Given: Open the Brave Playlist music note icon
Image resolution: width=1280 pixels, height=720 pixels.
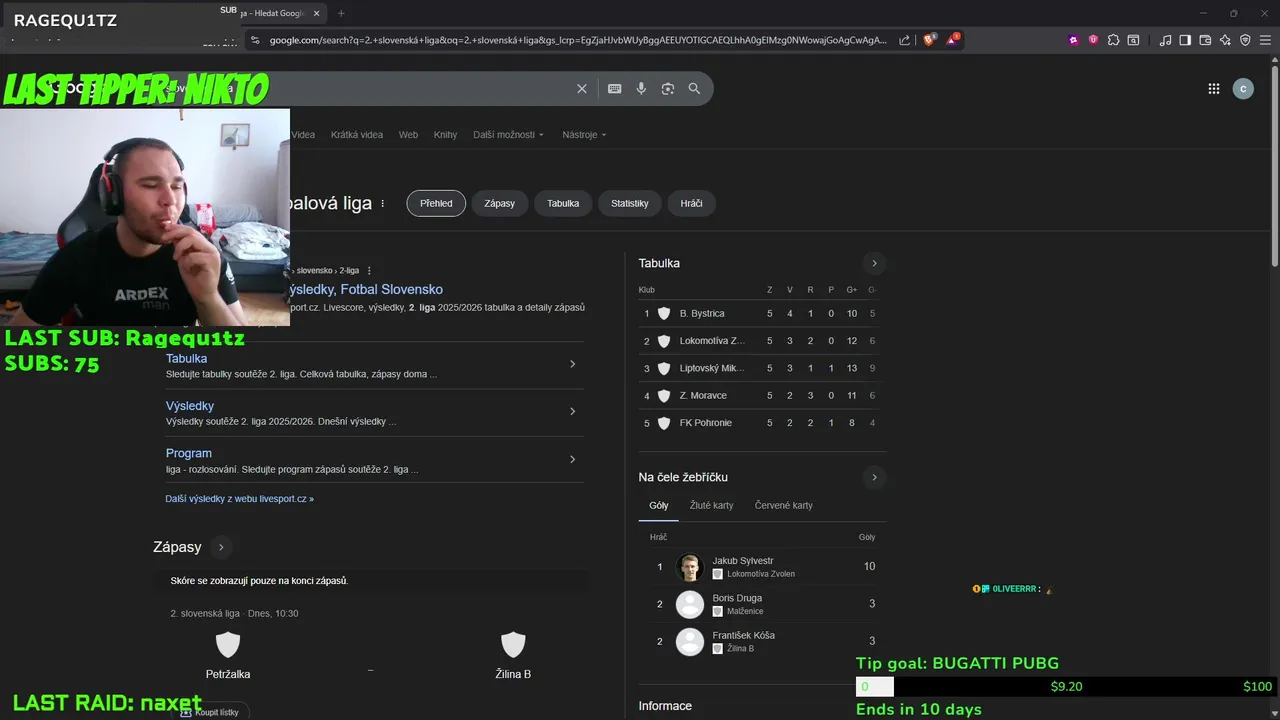Looking at the screenshot, I should pyautogui.click(x=1165, y=40).
